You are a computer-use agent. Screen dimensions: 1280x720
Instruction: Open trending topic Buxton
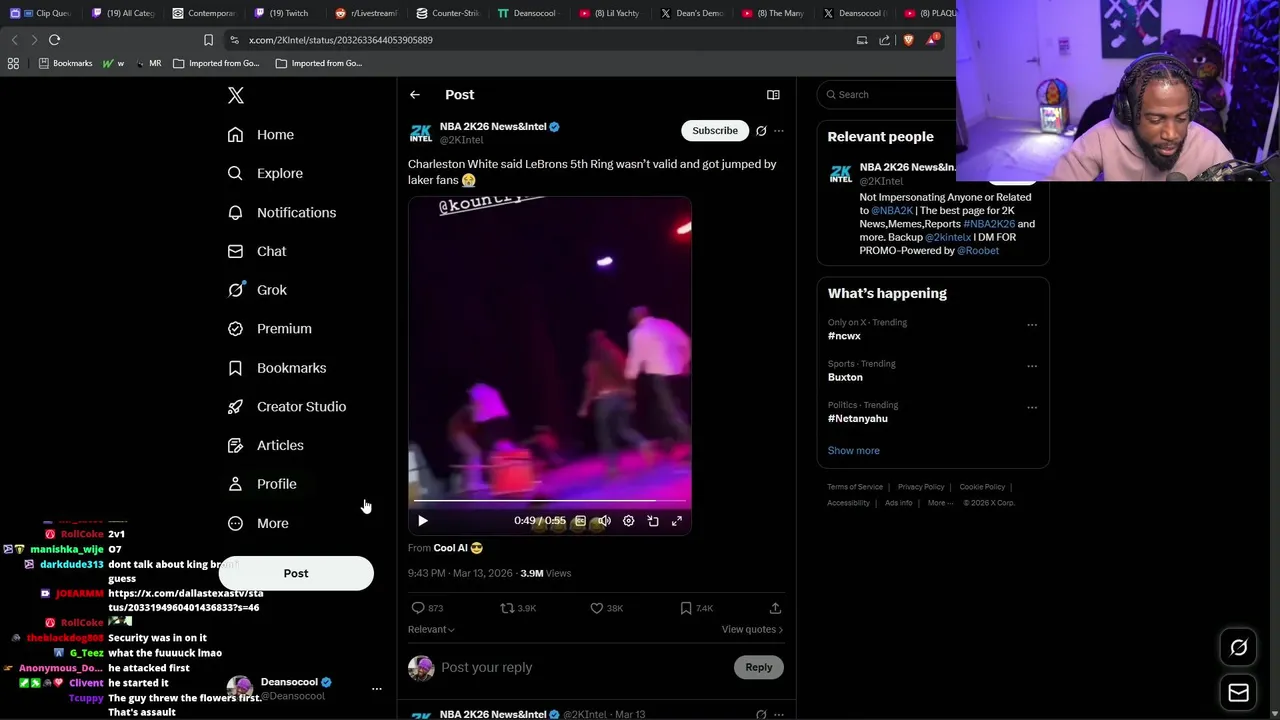[x=845, y=378]
